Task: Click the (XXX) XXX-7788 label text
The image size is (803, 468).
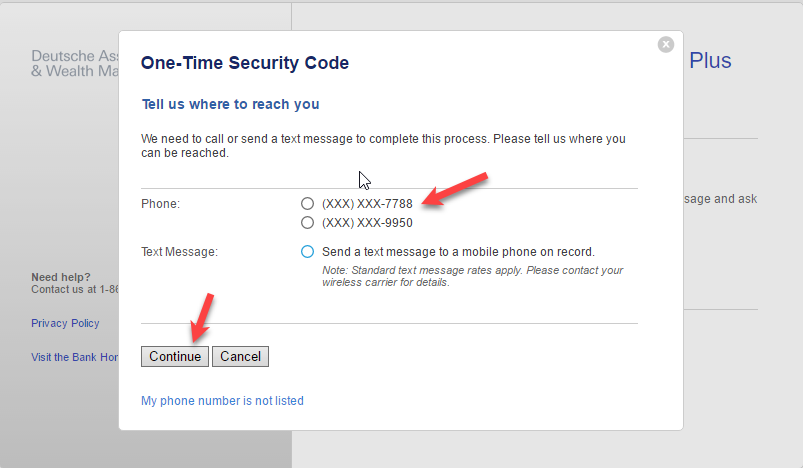Action: pos(367,204)
